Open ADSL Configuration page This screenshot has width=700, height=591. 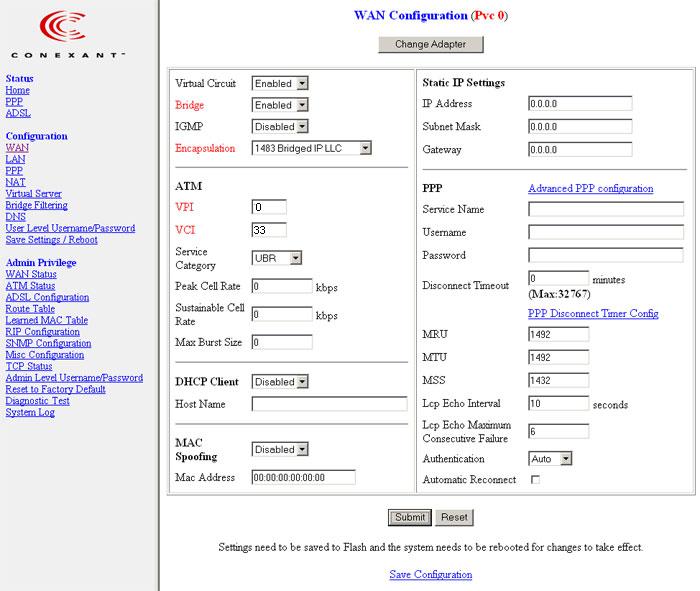[x=47, y=297]
